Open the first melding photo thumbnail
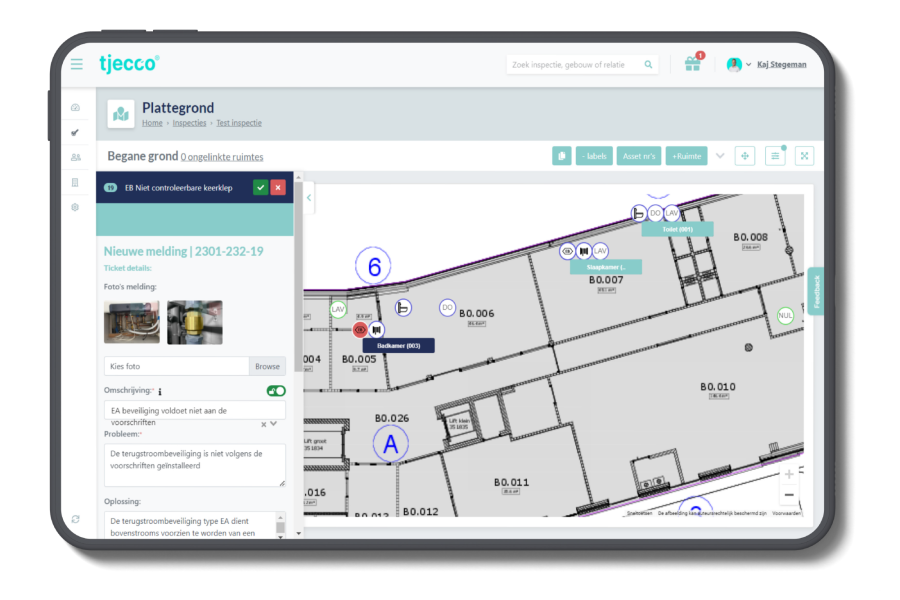Image resolution: width=900 pixels, height=600 pixels. click(132, 322)
